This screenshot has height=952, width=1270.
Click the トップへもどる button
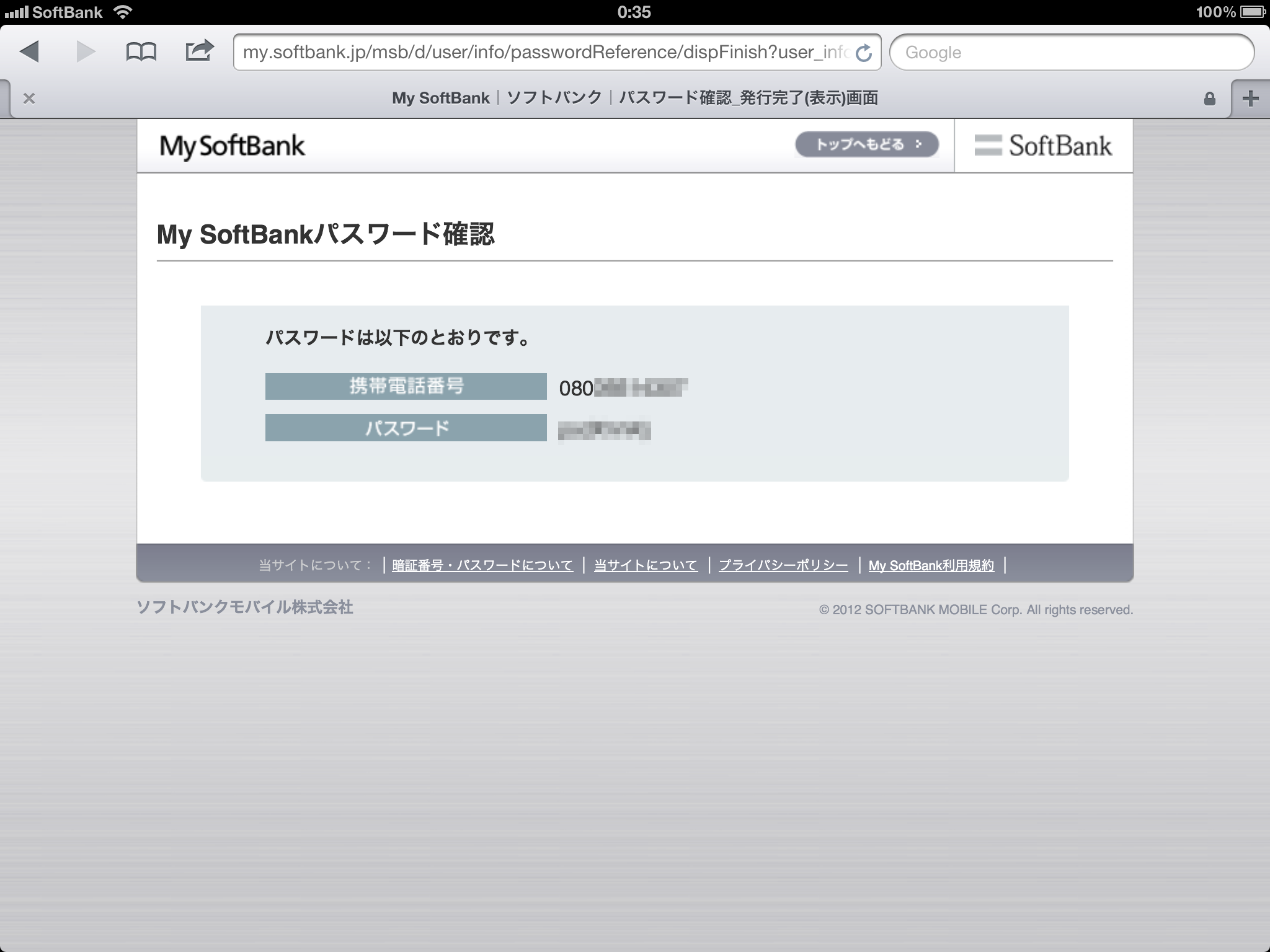point(867,144)
